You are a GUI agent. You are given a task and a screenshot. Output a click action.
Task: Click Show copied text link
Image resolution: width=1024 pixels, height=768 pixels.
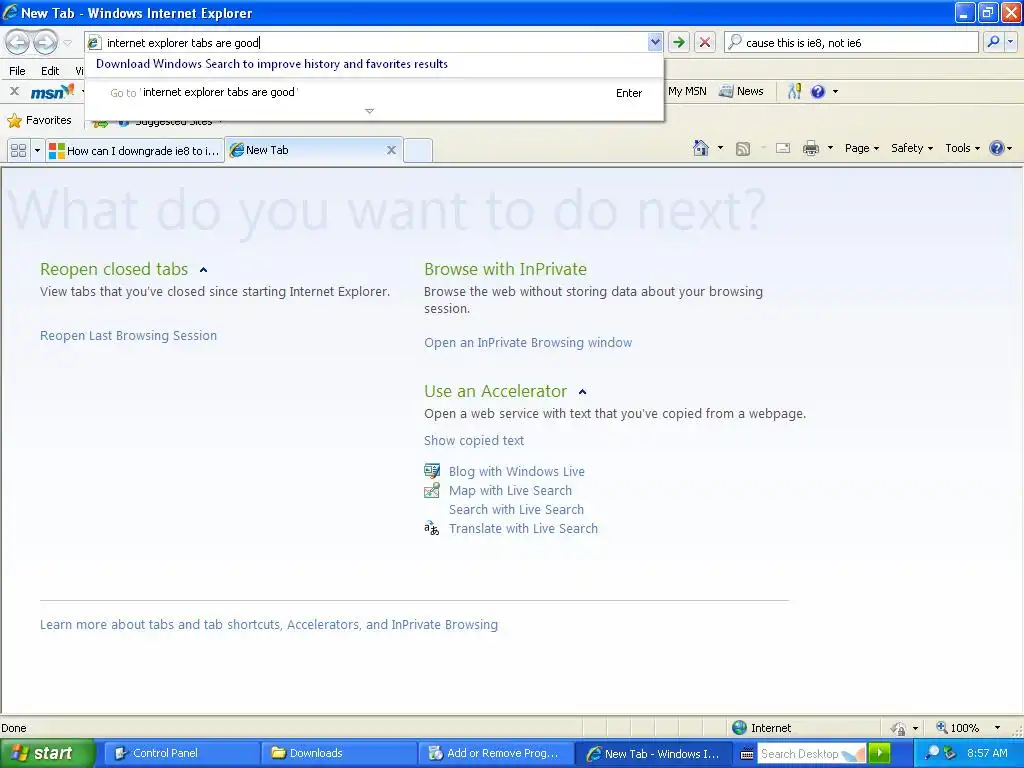coord(473,441)
